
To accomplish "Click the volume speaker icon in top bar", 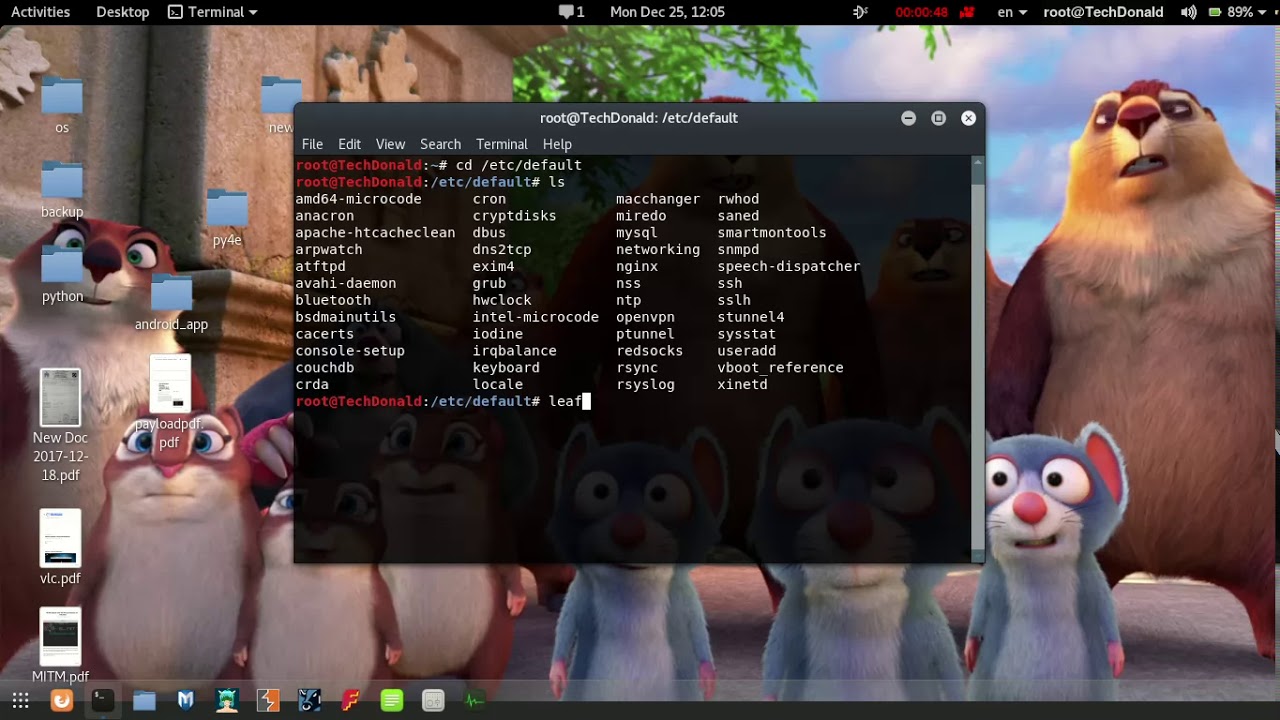I will point(1188,12).
